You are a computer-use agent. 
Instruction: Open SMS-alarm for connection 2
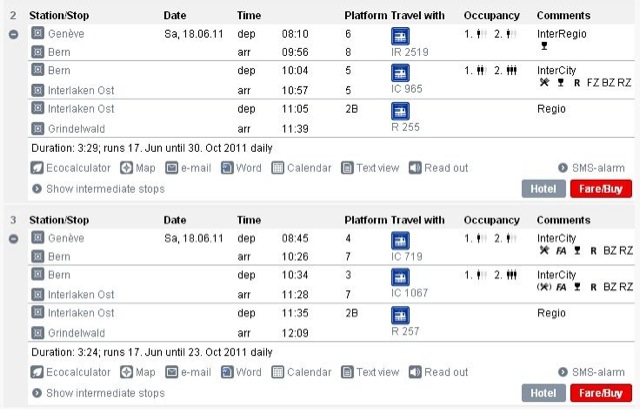point(591,168)
